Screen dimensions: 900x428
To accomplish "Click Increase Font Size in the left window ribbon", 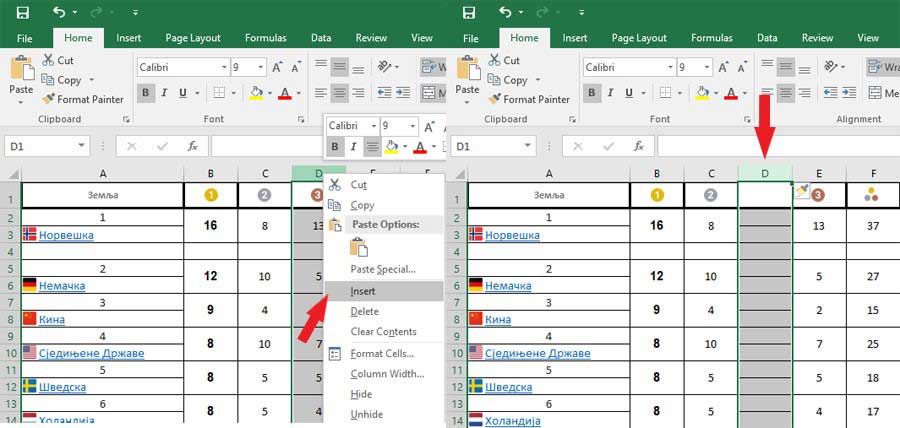I will click(278, 68).
